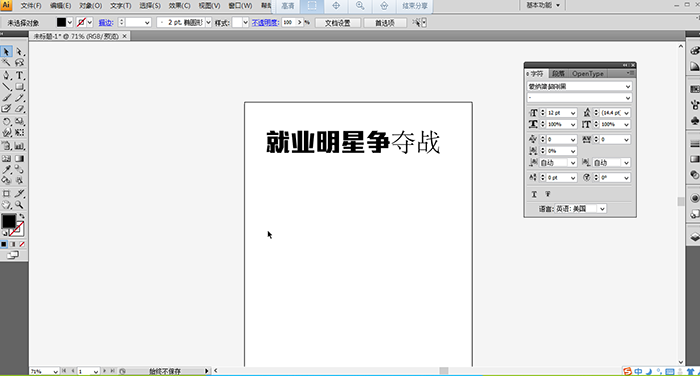Select the Zoom tool in toolbox
700x376 pixels.
(x=20, y=205)
